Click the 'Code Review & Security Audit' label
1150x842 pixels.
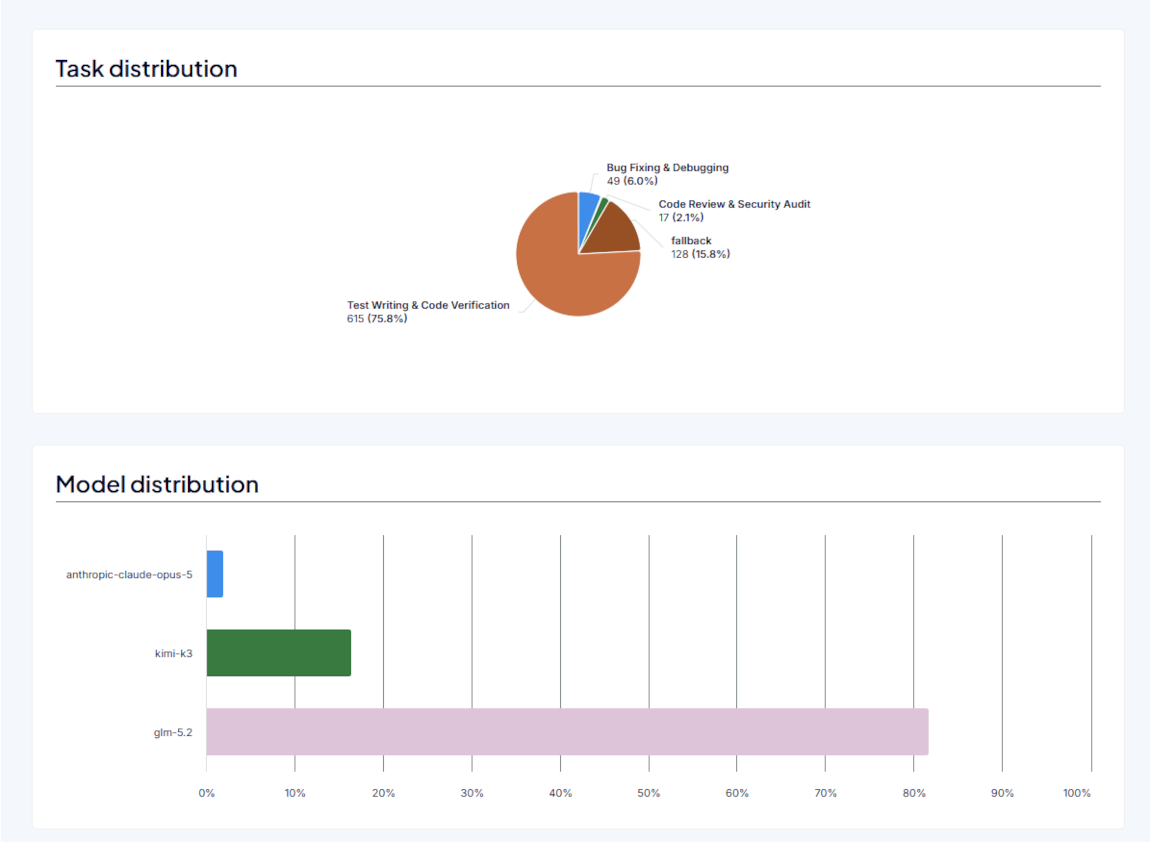[734, 205]
